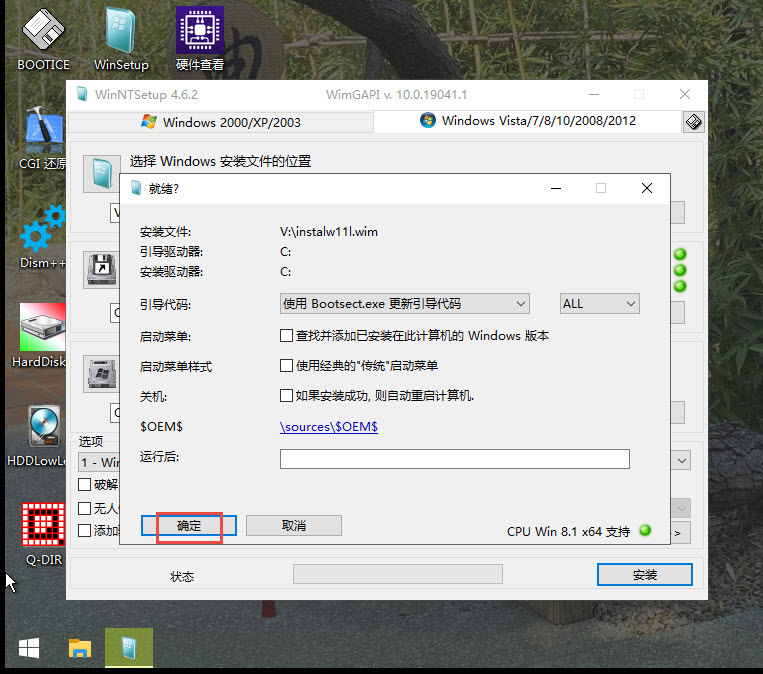The image size is (763, 674).
Task: Click the installation drive icon in WinNTSetup
Action: pos(101,374)
